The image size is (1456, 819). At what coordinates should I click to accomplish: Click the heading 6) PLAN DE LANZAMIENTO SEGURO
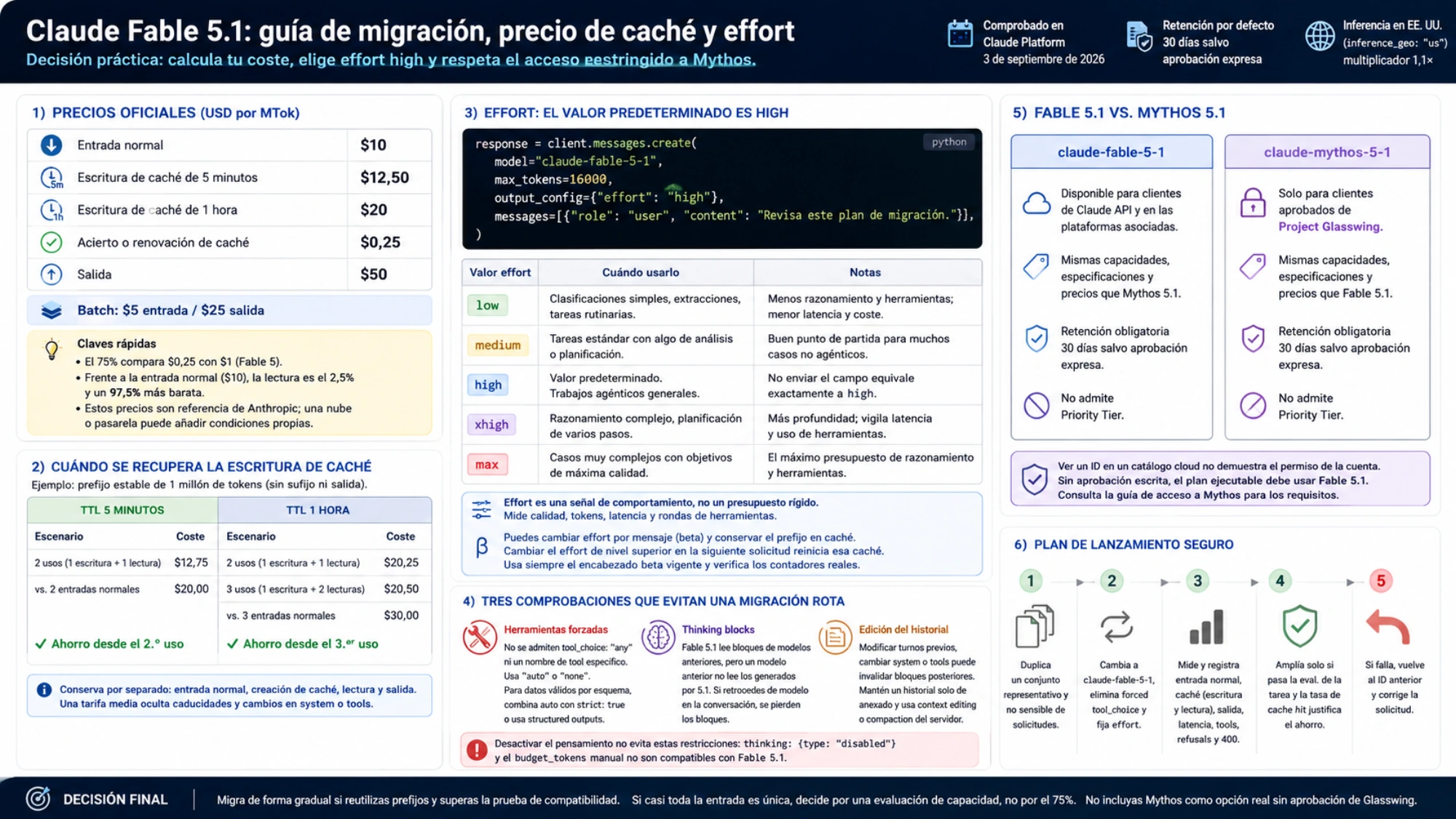pyautogui.click(x=1123, y=545)
